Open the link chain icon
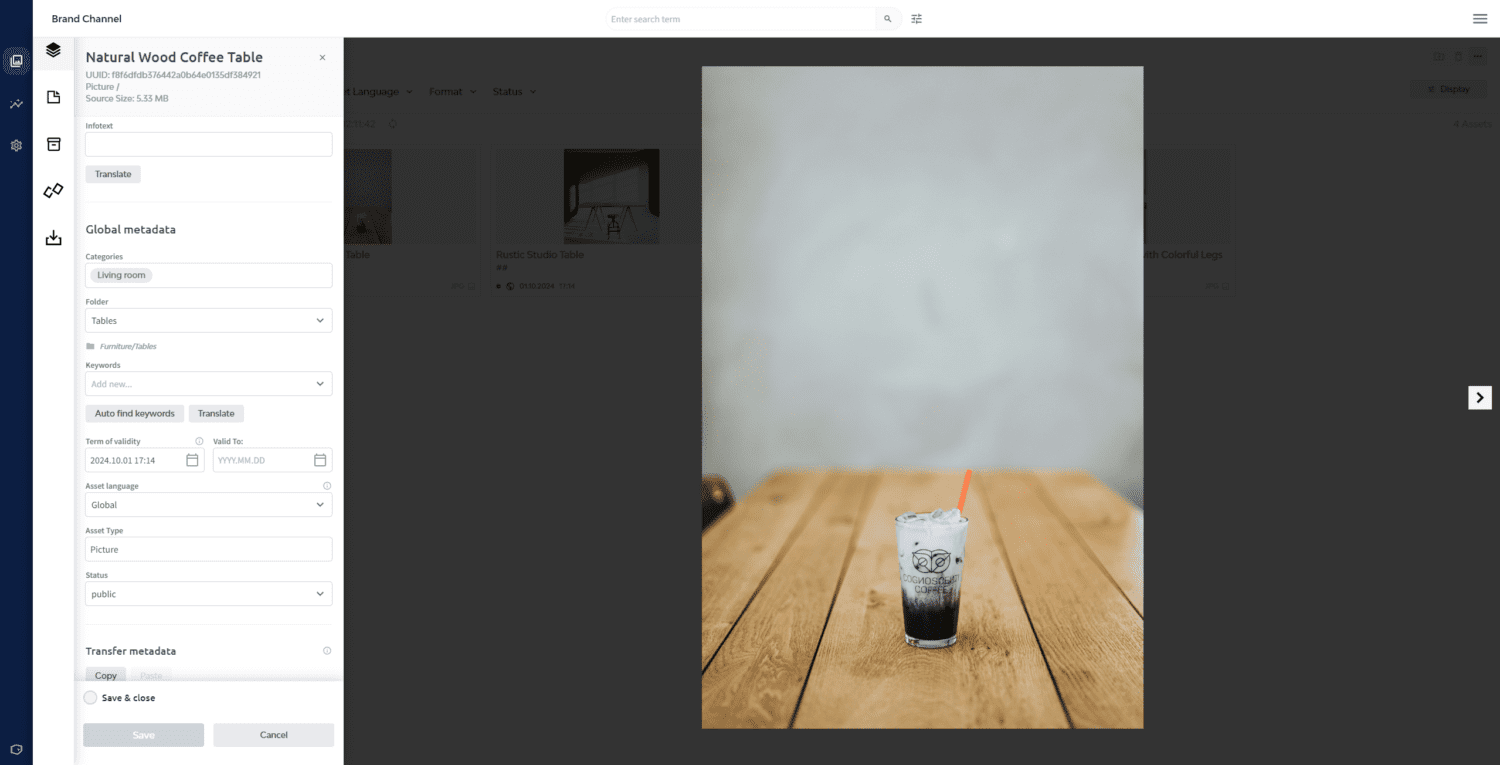Viewport: 1500px width, 765px height. point(54,190)
